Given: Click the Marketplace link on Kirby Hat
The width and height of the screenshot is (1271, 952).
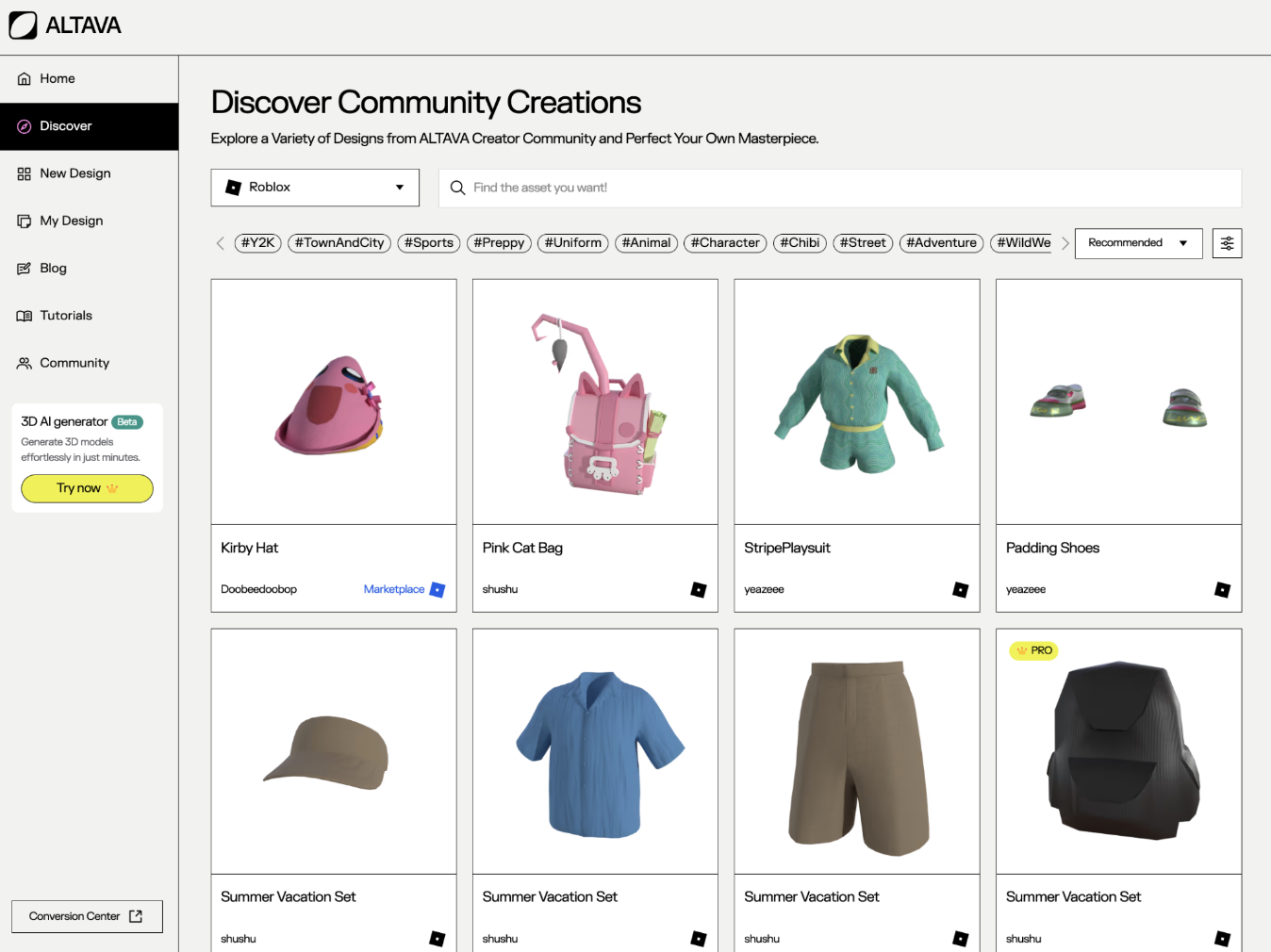Looking at the screenshot, I should tap(394, 590).
